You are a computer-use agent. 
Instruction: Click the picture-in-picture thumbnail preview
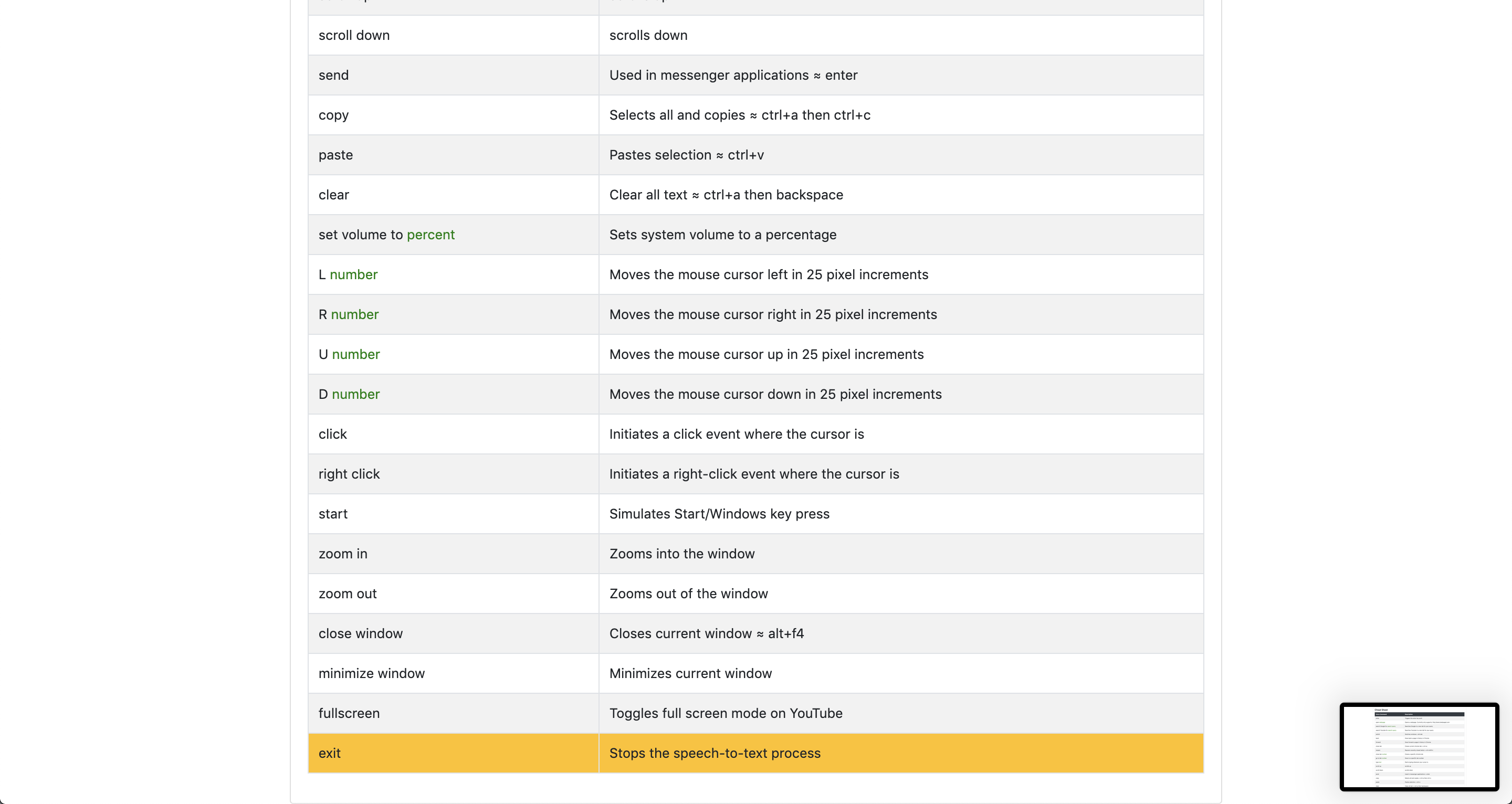click(x=1419, y=746)
